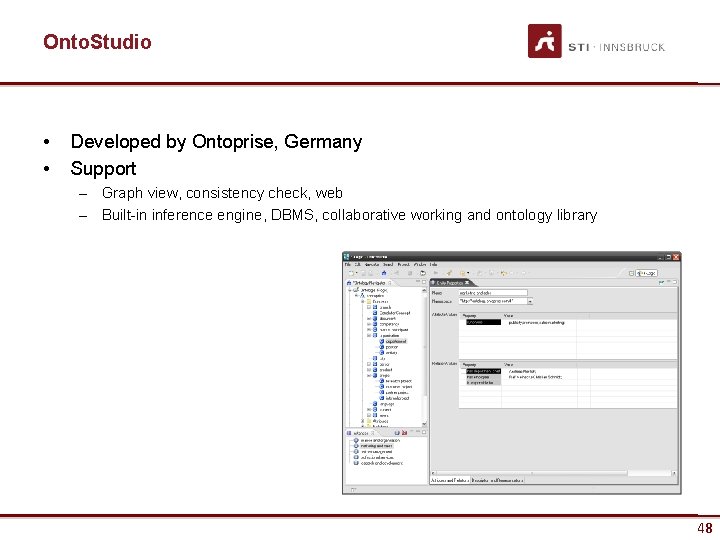The height and width of the screenshot is (540, 720).
Task: Click the green view menu icon in Entity Properties
Action: tap(661, 282)
